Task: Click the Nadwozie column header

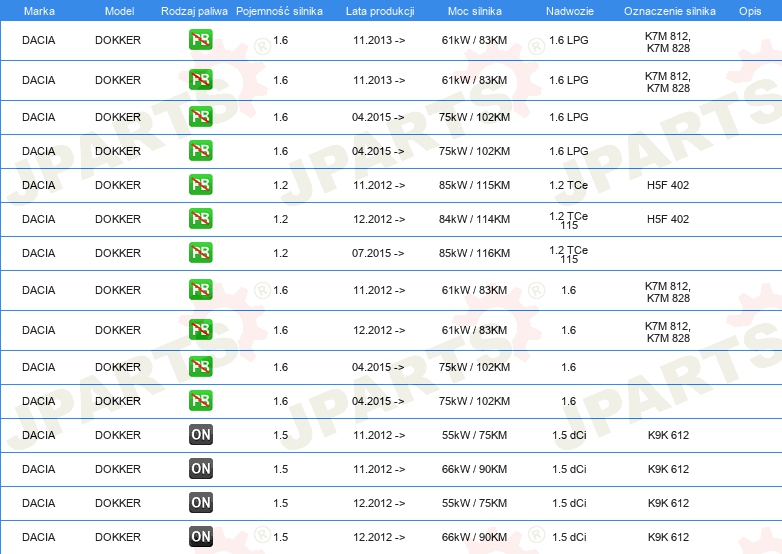Action: coord(570,11)
